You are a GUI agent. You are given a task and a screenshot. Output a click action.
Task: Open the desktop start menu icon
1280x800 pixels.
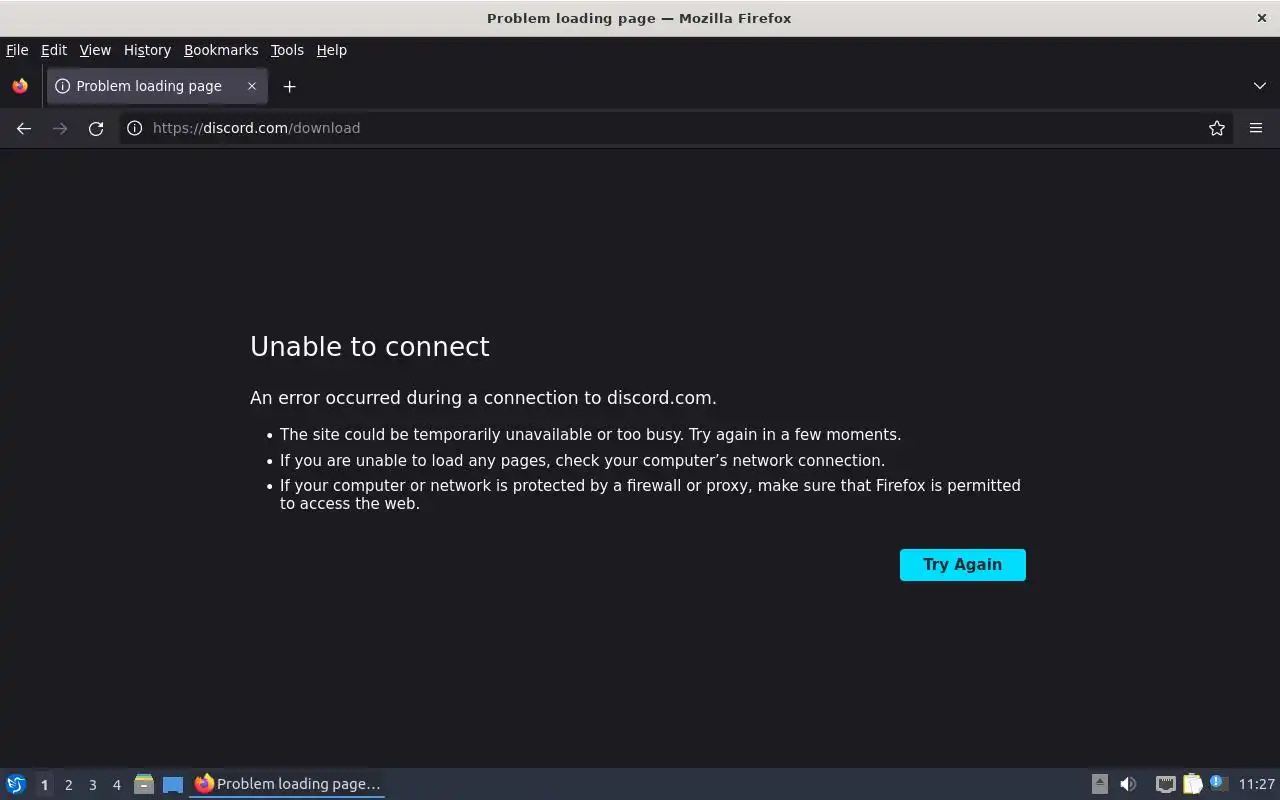tap(16, 784)
